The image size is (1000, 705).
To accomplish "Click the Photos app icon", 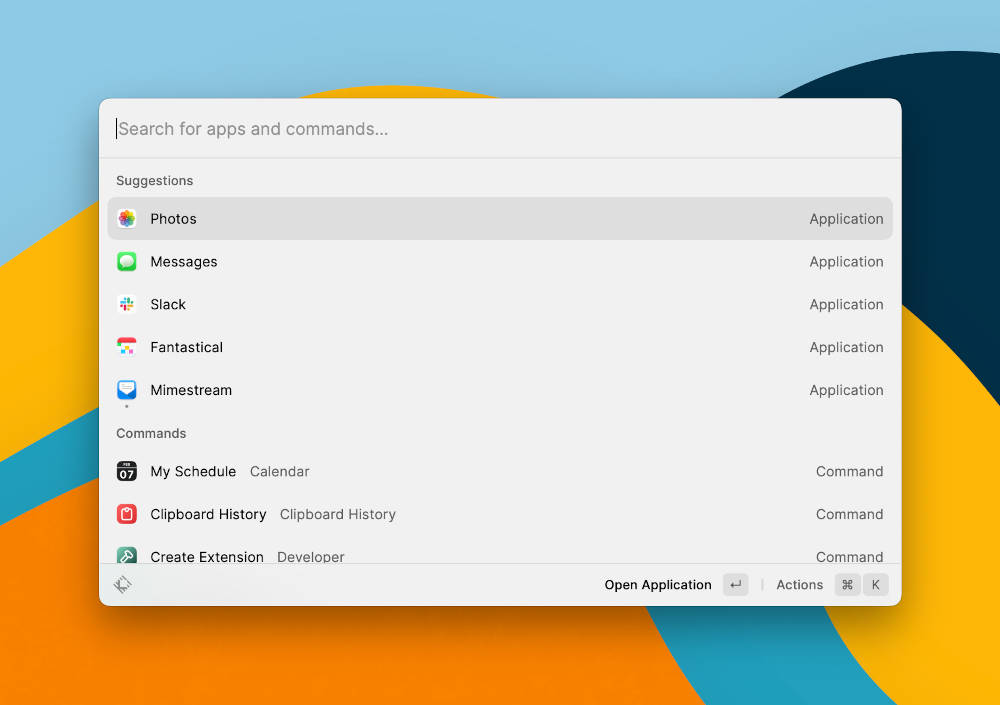I will click(x=127, y=219).
